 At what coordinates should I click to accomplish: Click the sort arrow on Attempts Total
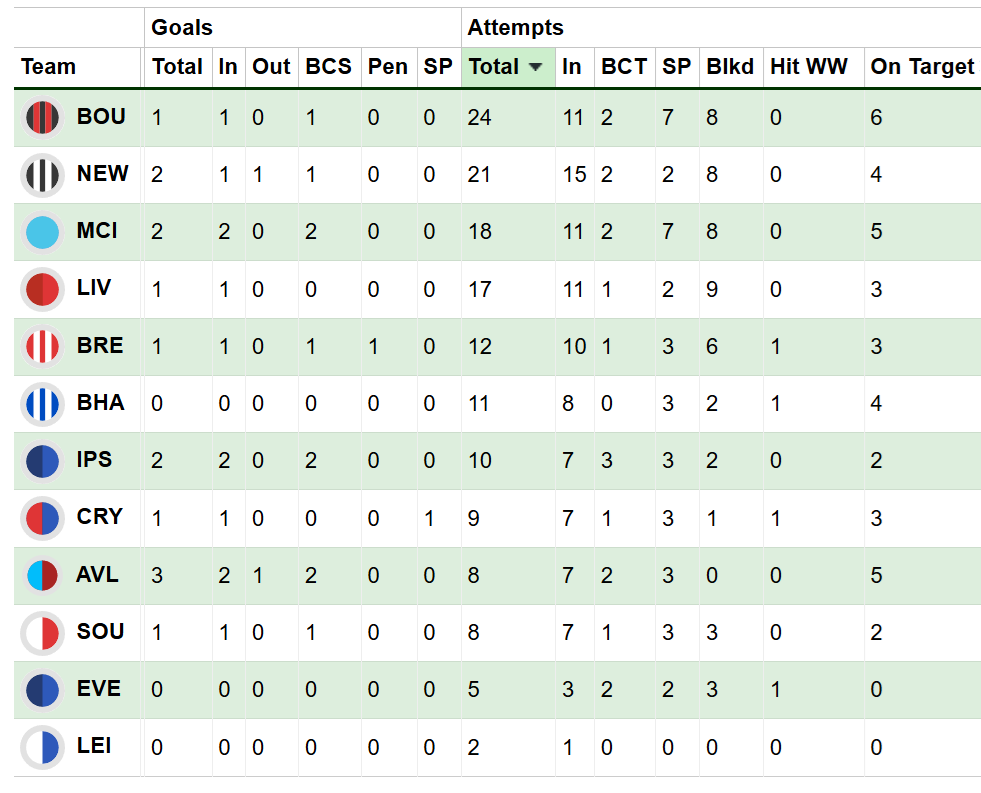coord(536,67)
